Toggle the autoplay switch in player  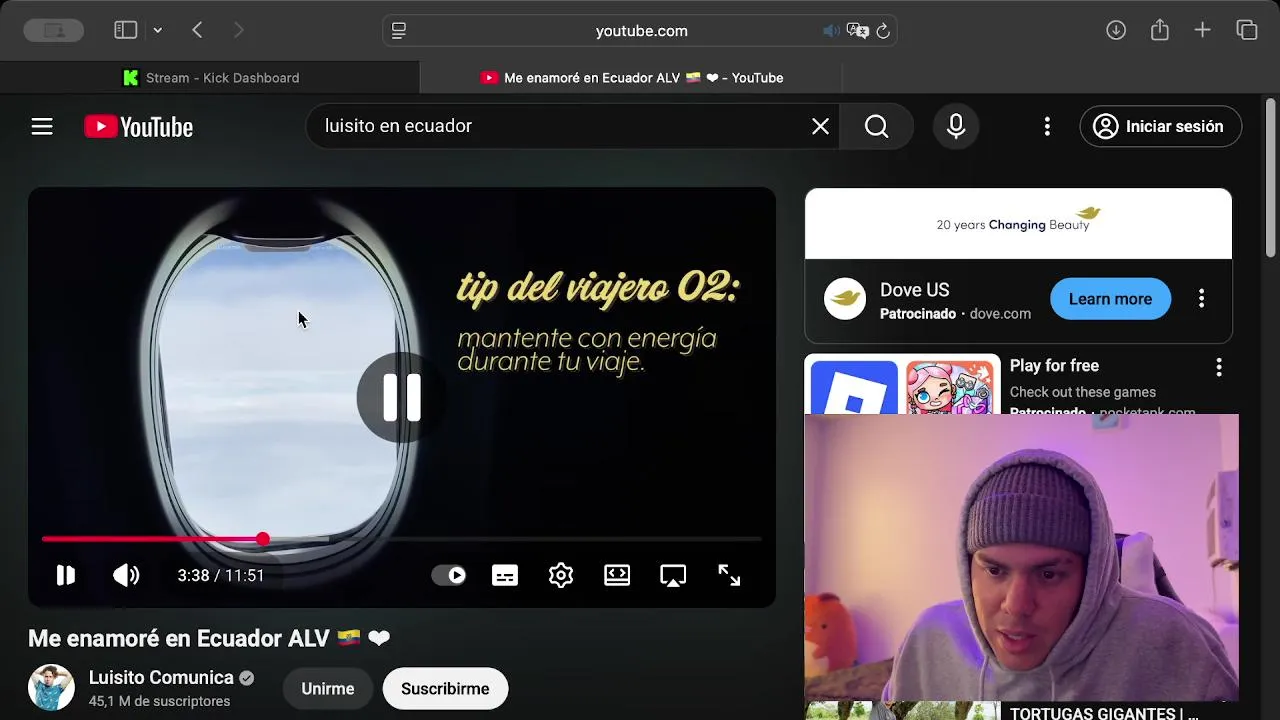tap(449, 575)
